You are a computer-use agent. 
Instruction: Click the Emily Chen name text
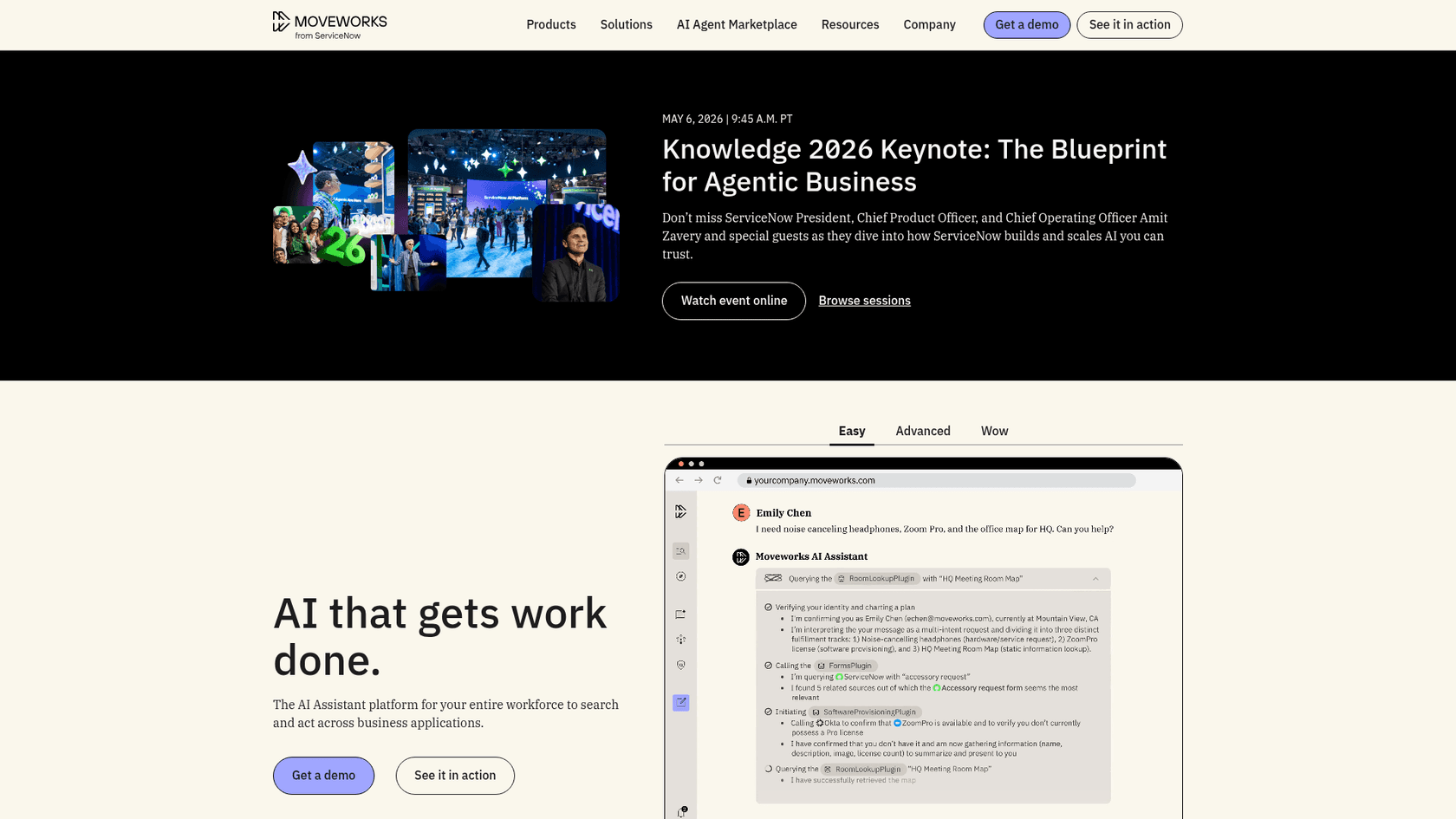(x=783, y=513)
